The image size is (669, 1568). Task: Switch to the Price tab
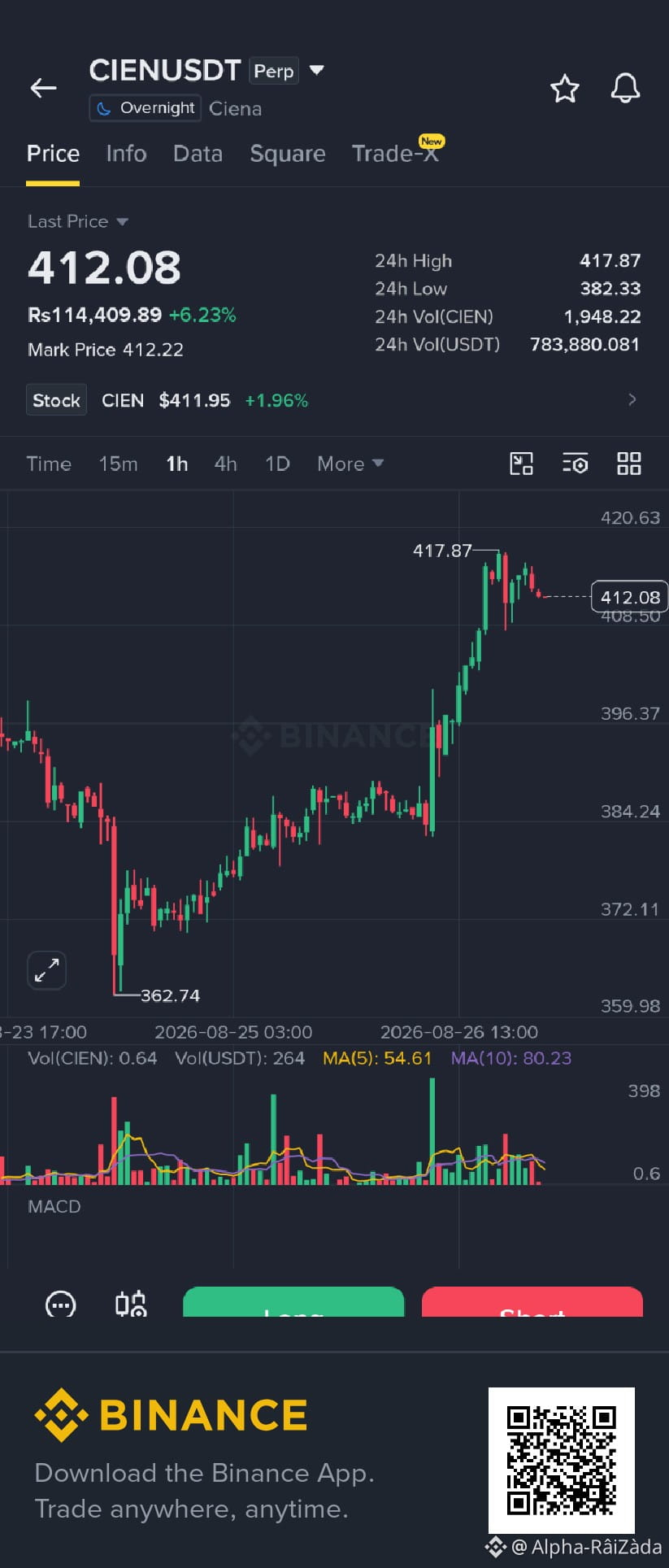click(x=53, y=154)
